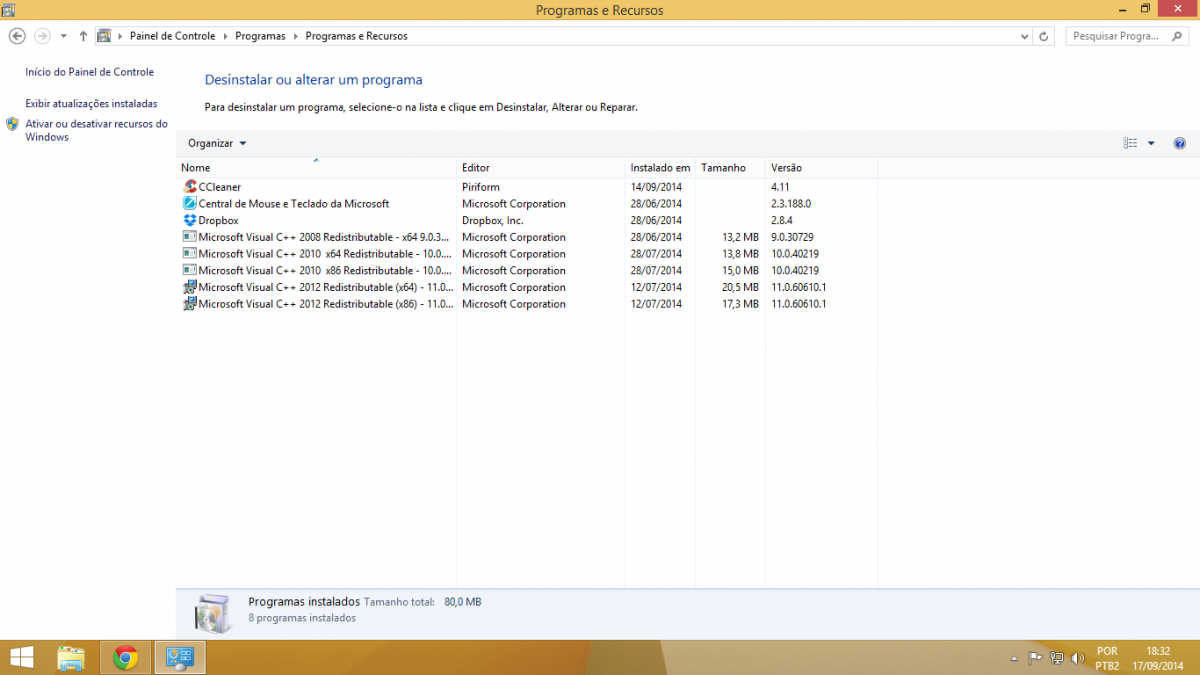Click the 8 programas instalados status text
Image resolution: width=1200 pixels, height=675 pixels.
302,618
